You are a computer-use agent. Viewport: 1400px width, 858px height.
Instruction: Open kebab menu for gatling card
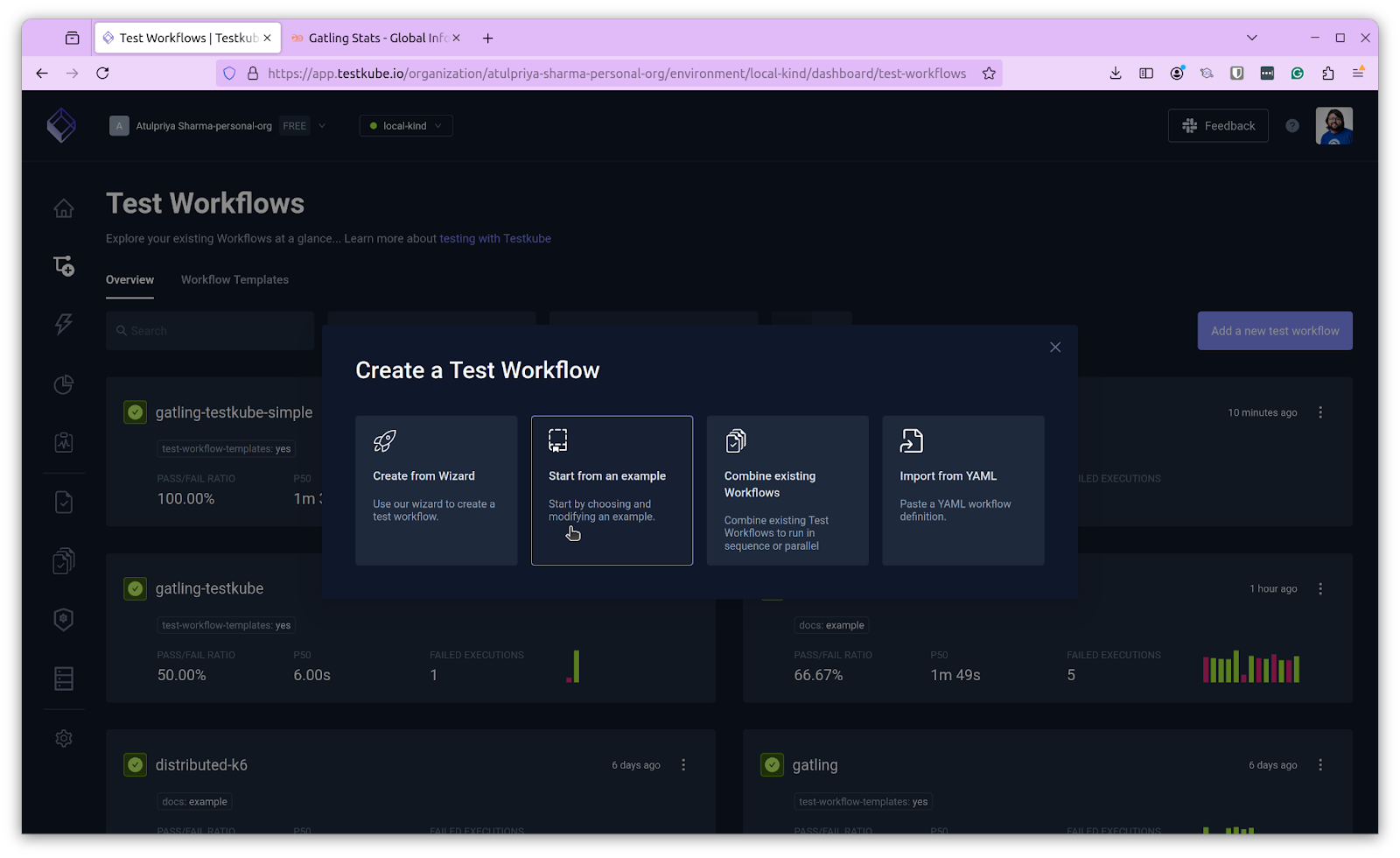tap(1320, 765)
